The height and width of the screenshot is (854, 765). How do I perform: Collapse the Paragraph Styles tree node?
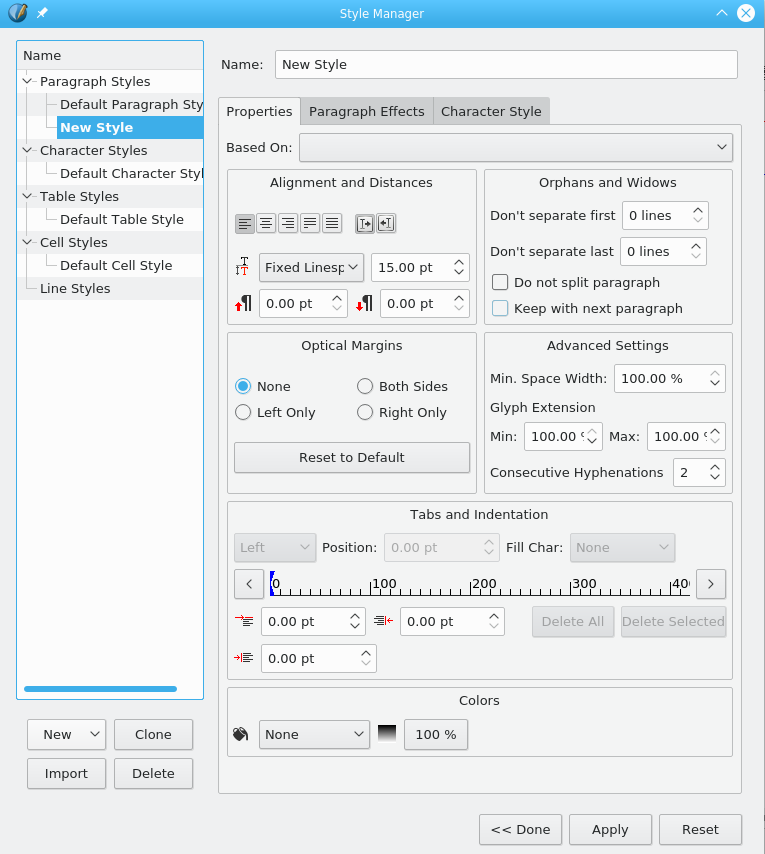[27, 81]
